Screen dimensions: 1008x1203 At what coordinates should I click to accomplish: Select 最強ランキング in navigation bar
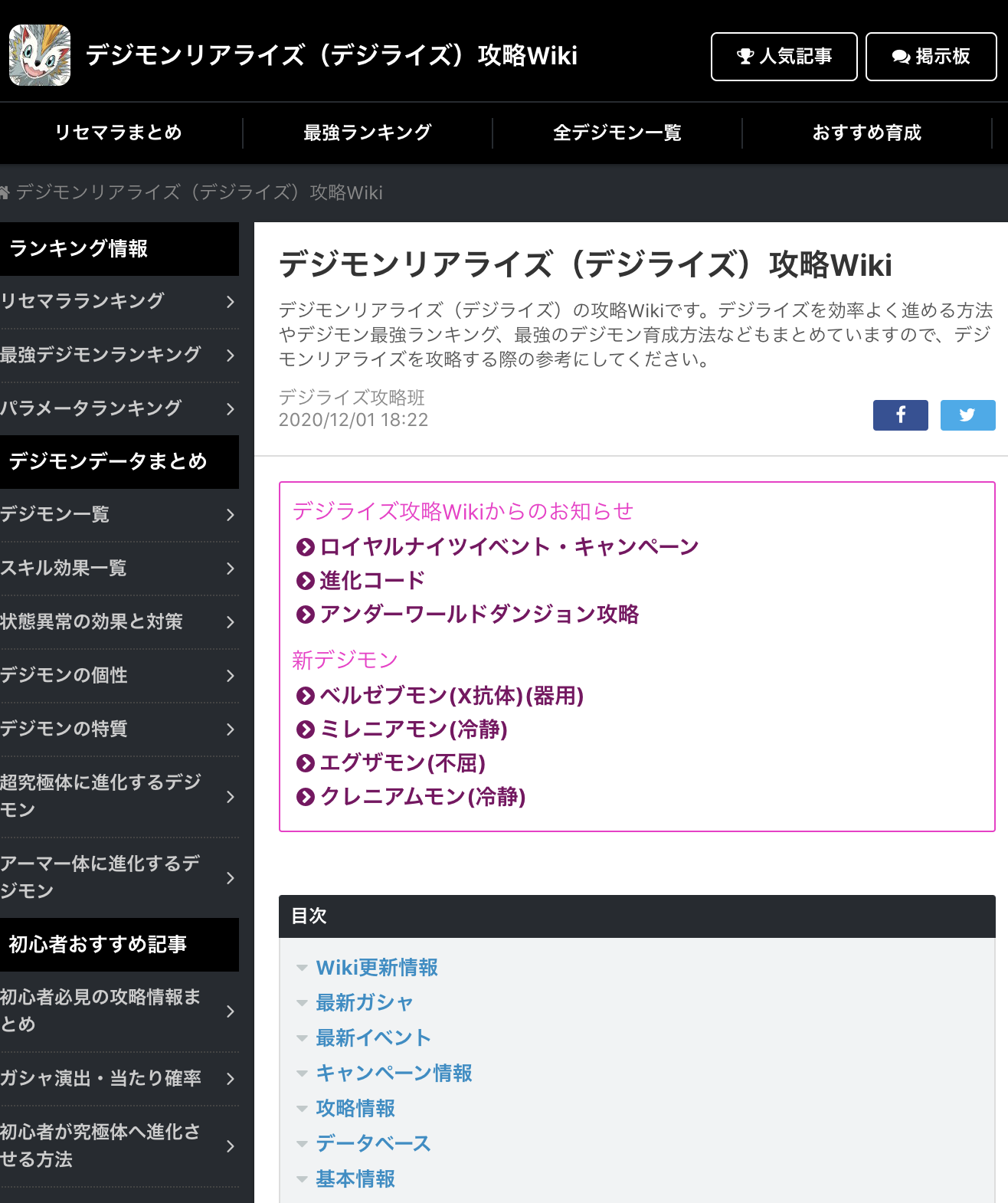click(368, 133)
